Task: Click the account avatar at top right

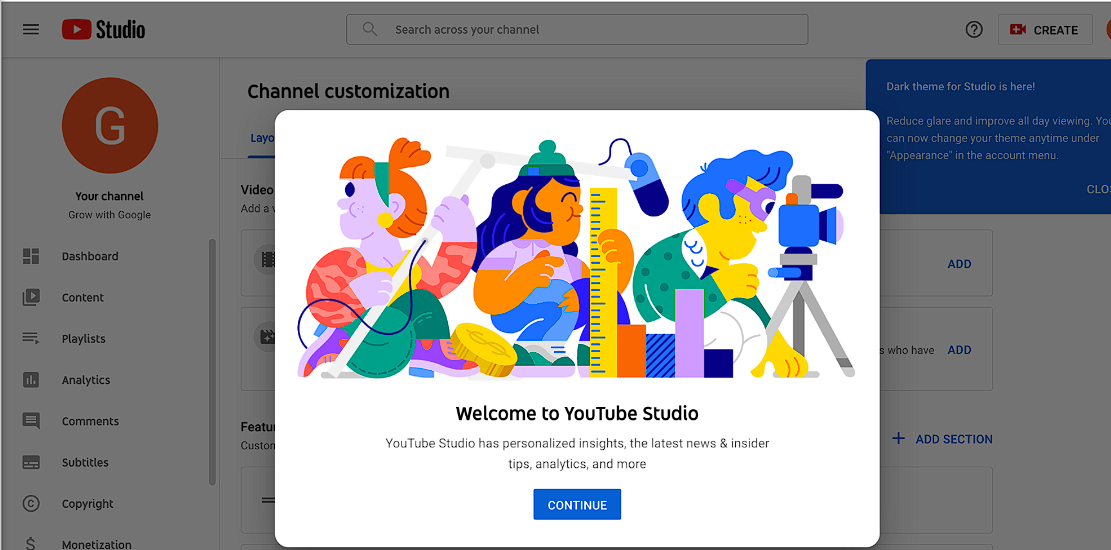Action: 1108,30
